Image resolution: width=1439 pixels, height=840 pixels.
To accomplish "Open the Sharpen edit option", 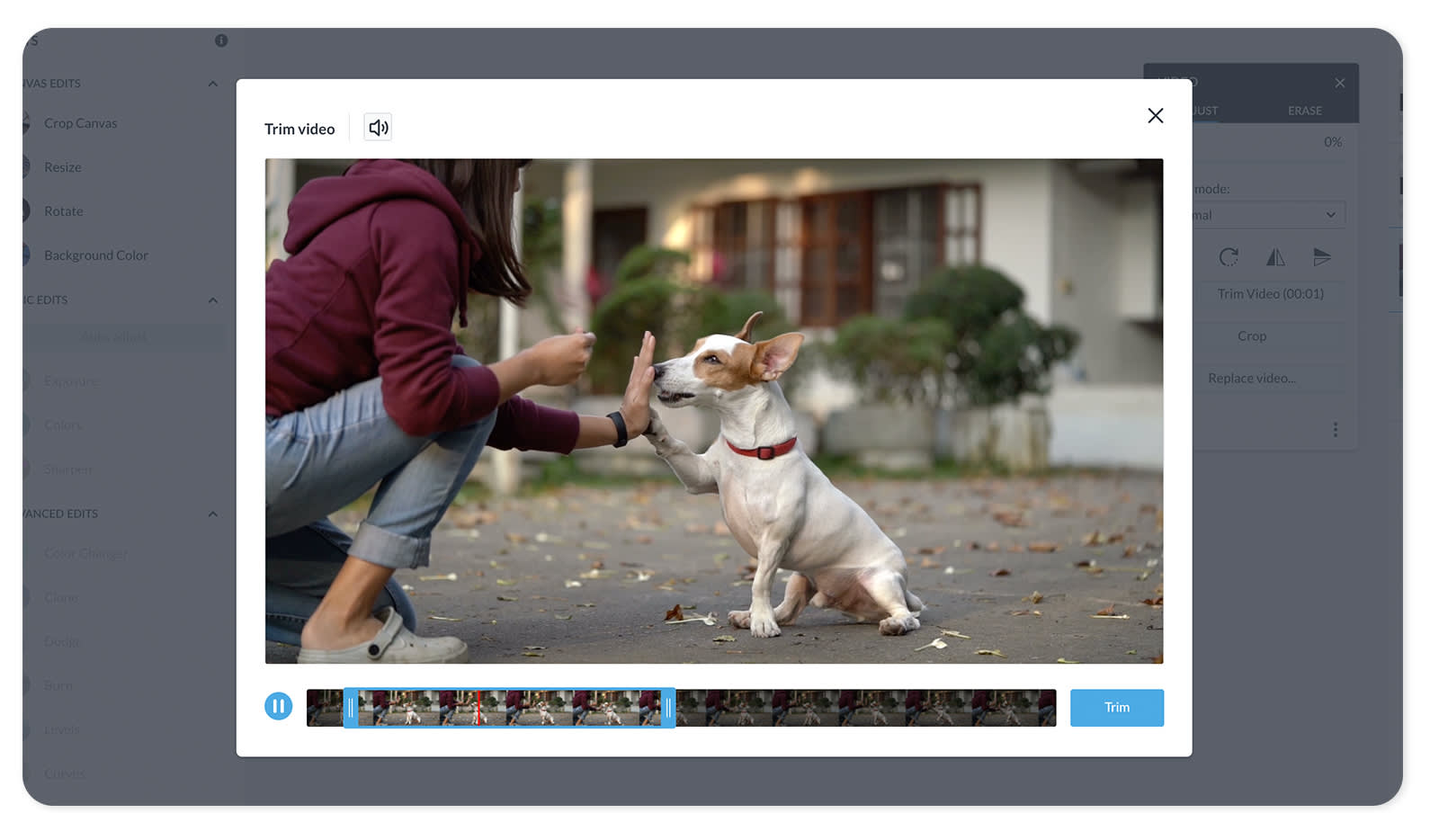I will coord(68,469).
